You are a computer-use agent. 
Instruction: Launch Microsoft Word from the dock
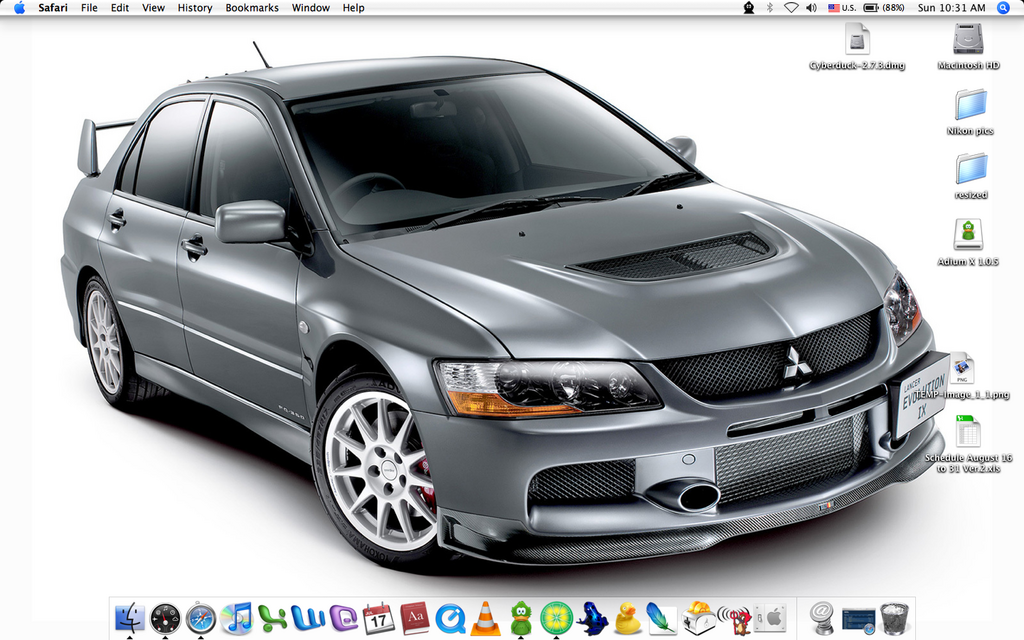(x=308, y=618)
